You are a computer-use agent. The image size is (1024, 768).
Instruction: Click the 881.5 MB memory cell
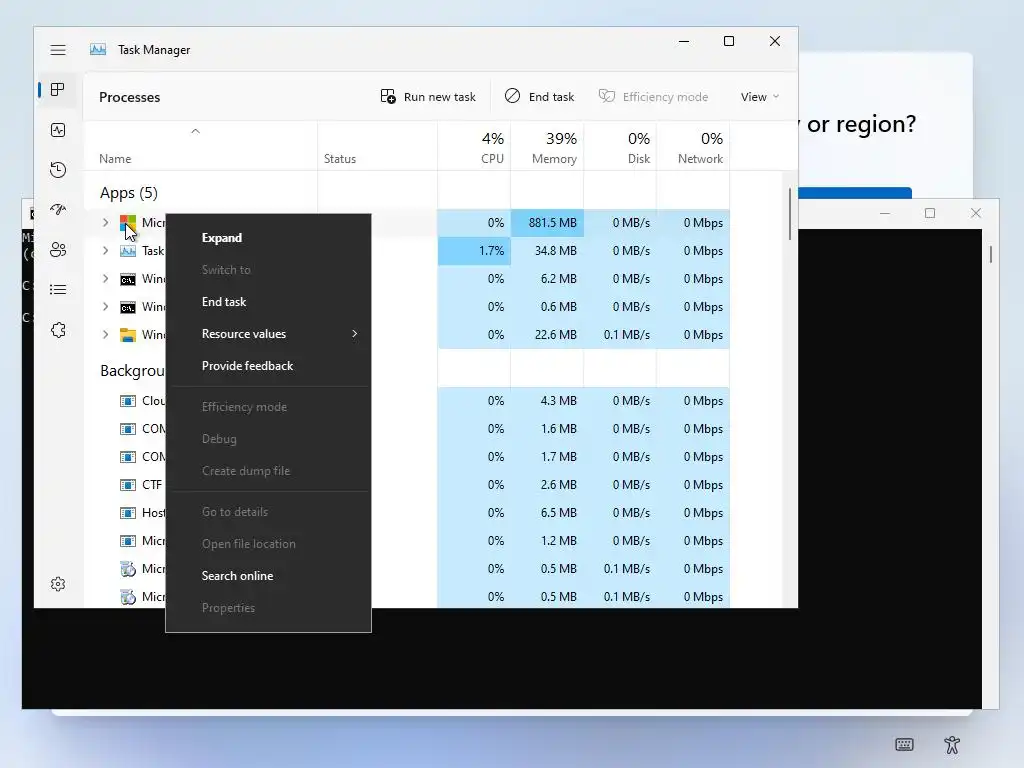(547, 223)
